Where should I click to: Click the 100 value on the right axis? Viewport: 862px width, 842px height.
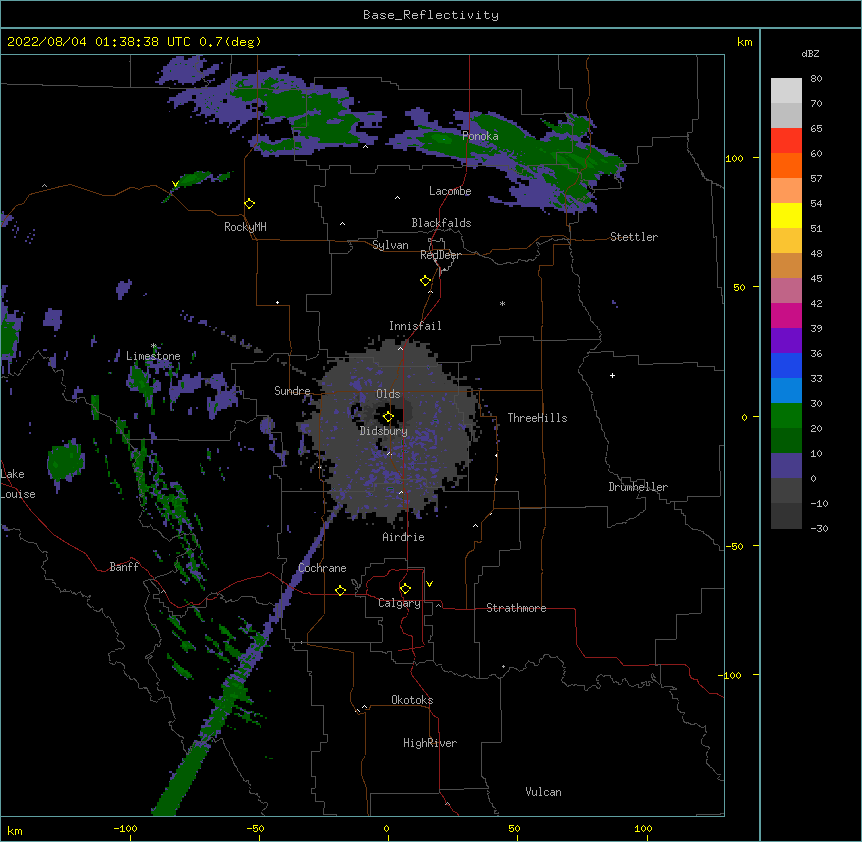coord(734,158)
